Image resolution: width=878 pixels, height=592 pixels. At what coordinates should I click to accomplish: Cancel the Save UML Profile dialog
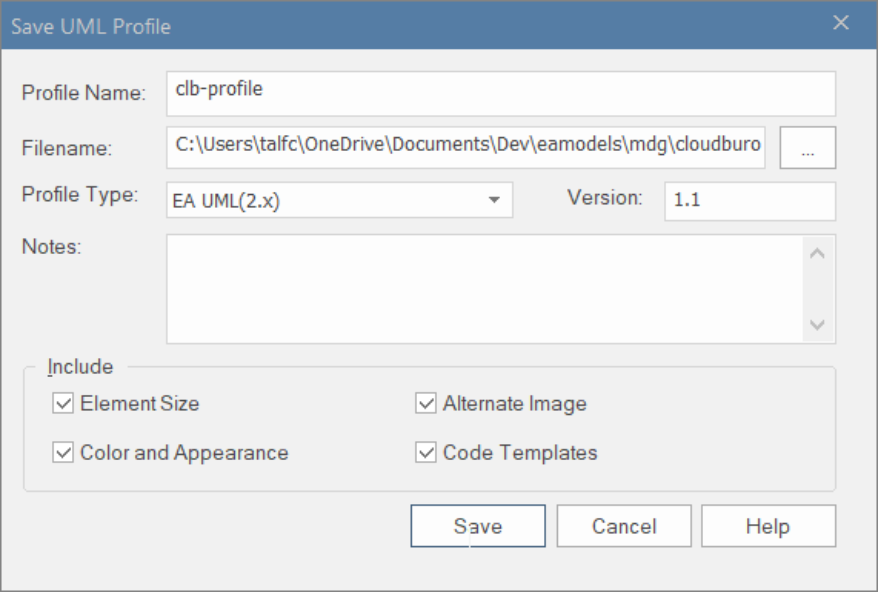pos(624,526)
